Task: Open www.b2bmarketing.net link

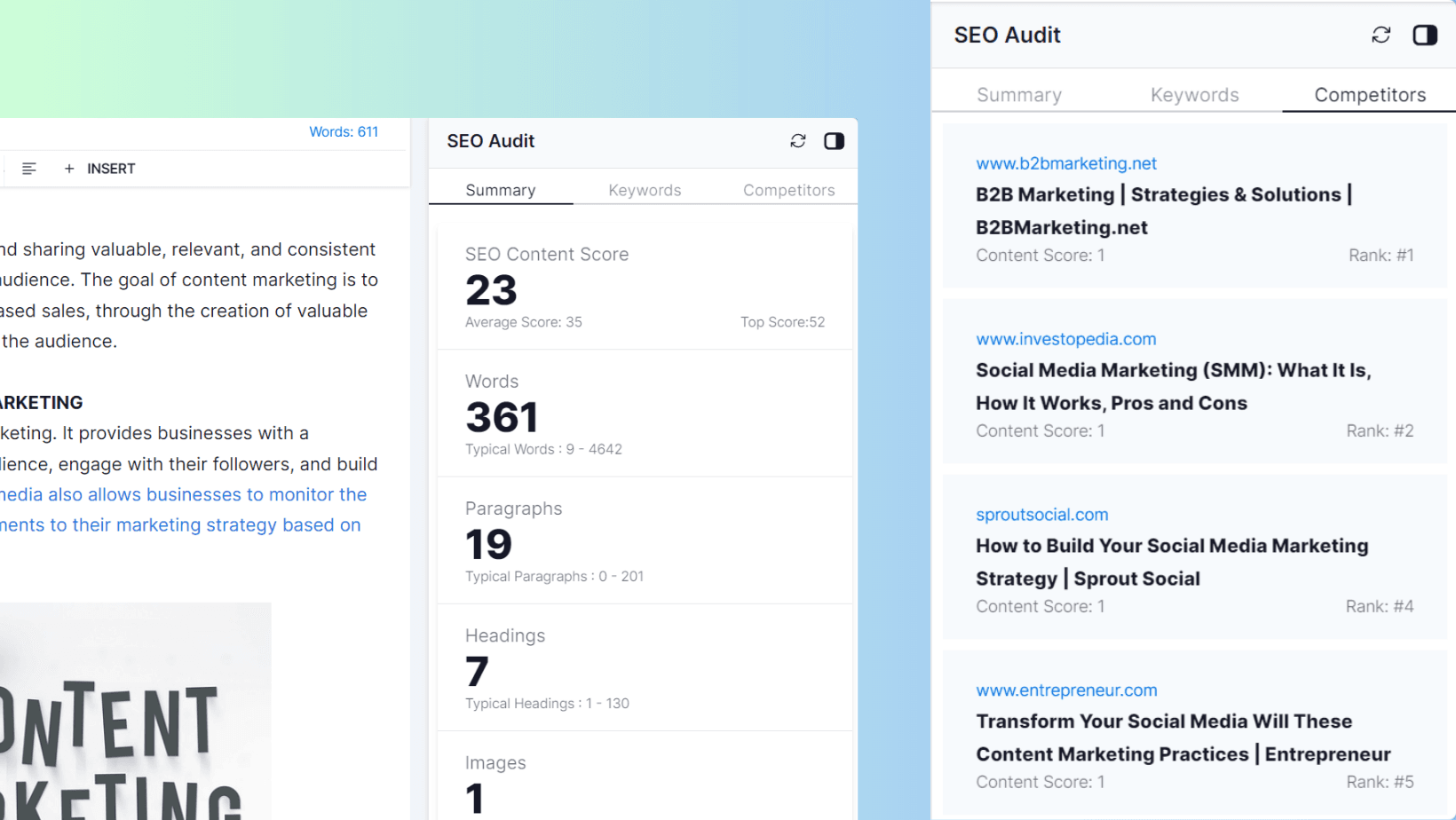Action: [x=1065, y=163]
